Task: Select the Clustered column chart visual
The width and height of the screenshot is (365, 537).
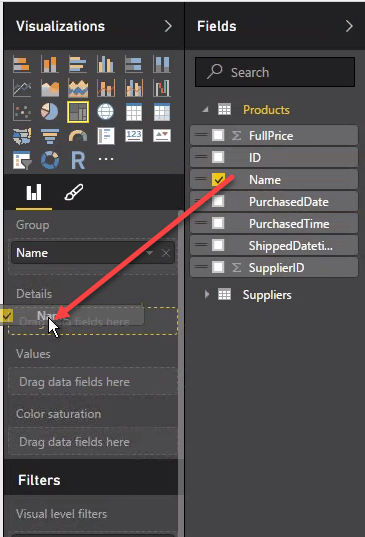Action: [106, 64]
